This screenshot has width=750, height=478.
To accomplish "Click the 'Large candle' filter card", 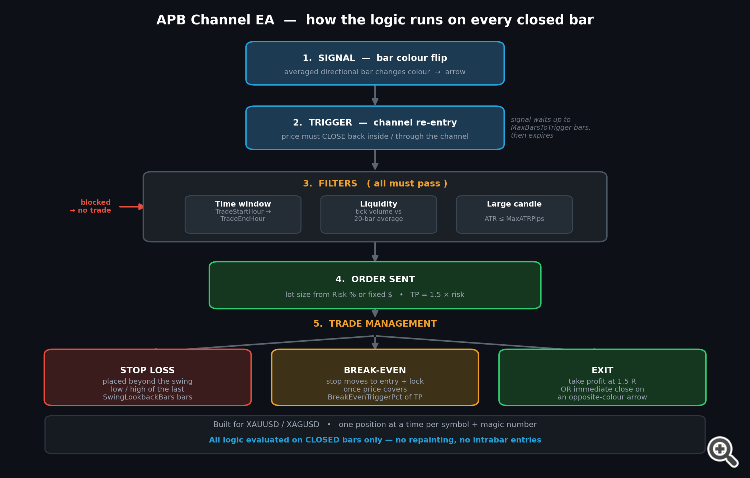I will [x=514, y=214].
